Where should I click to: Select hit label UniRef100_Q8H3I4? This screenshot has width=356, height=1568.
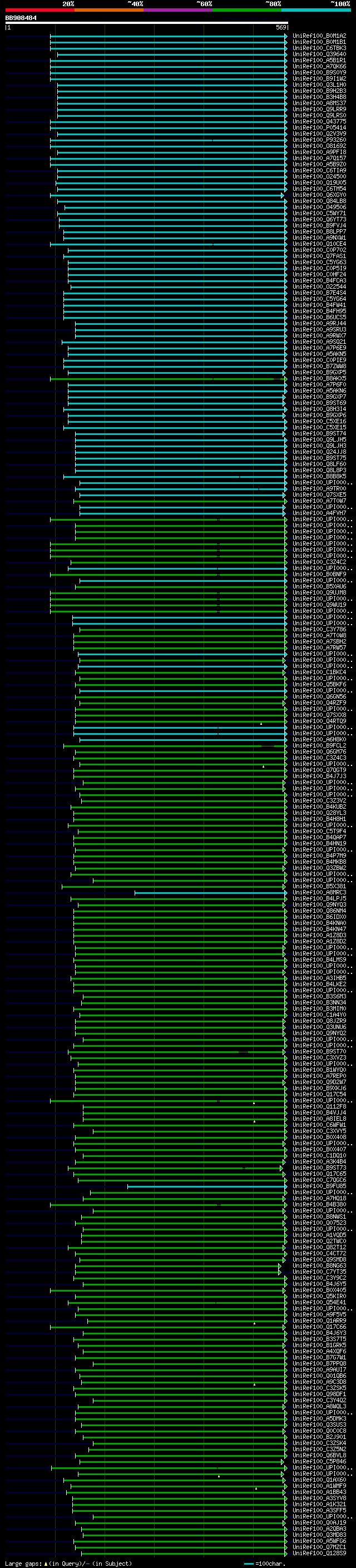(x=319, y=409)
